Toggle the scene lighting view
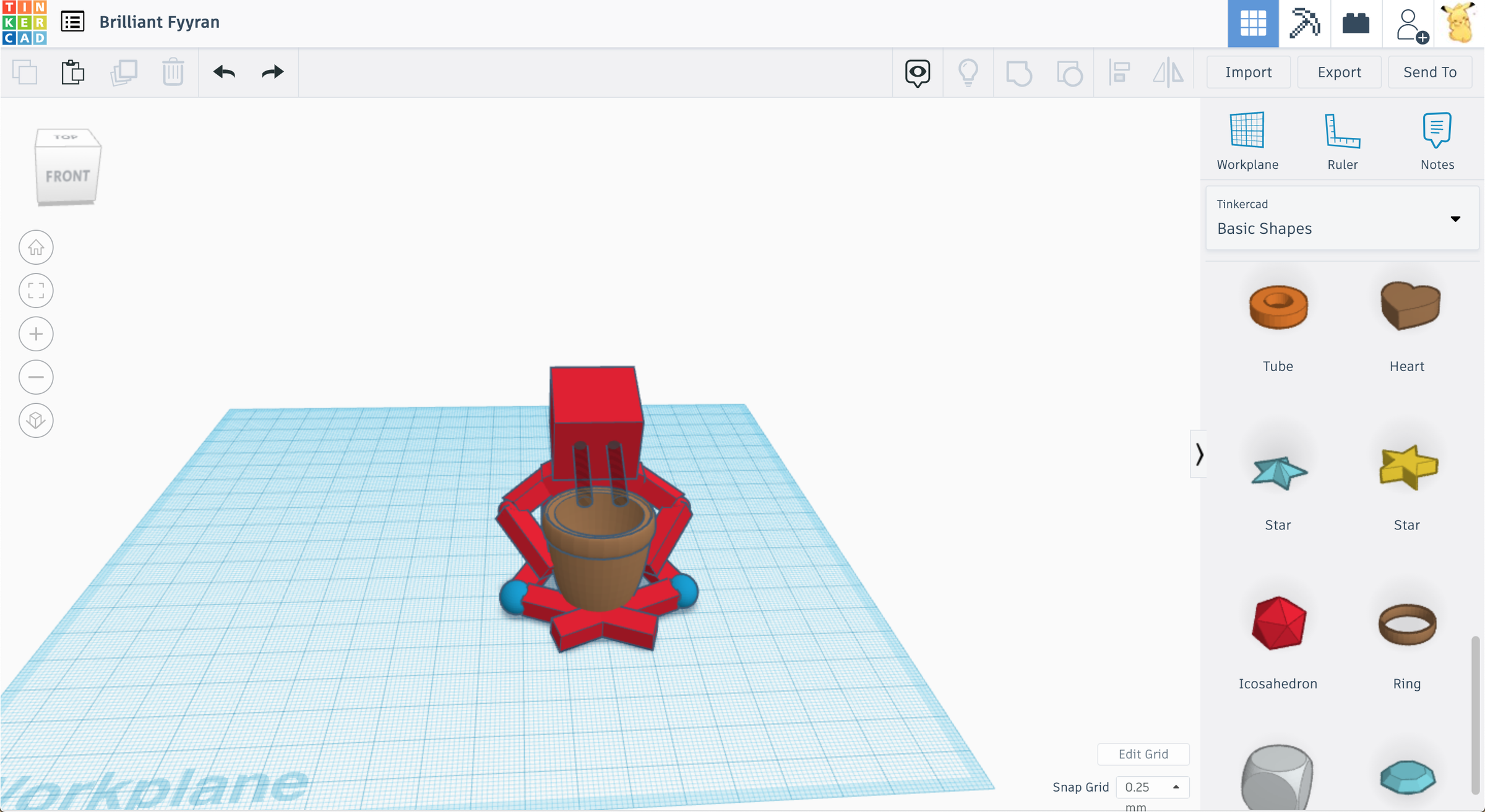1485x812 pixels. (968, 72)
